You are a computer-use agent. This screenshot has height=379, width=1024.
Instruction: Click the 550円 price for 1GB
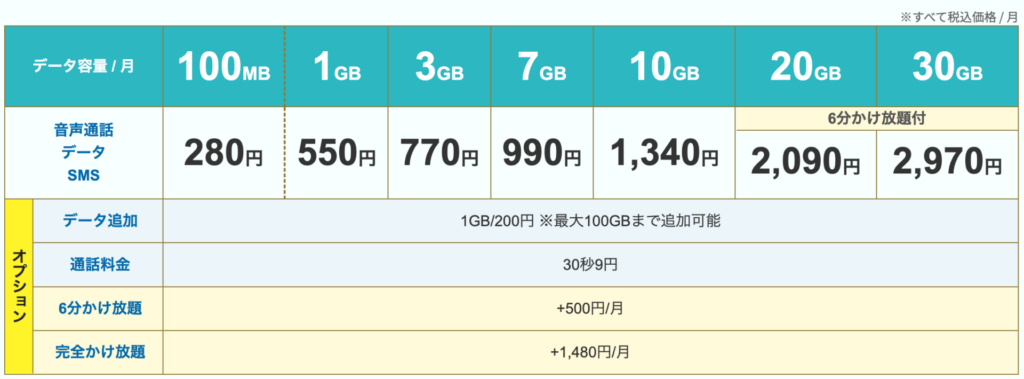point(337,153)
